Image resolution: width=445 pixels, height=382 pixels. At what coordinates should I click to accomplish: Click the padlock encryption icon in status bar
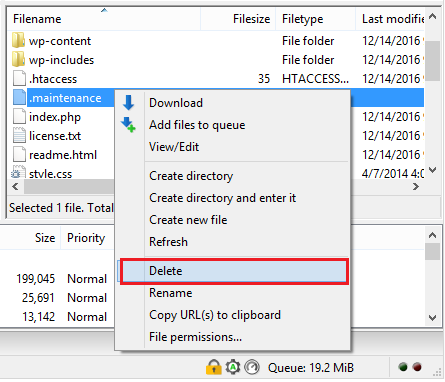pyautogui.click(x=214, y=367)
